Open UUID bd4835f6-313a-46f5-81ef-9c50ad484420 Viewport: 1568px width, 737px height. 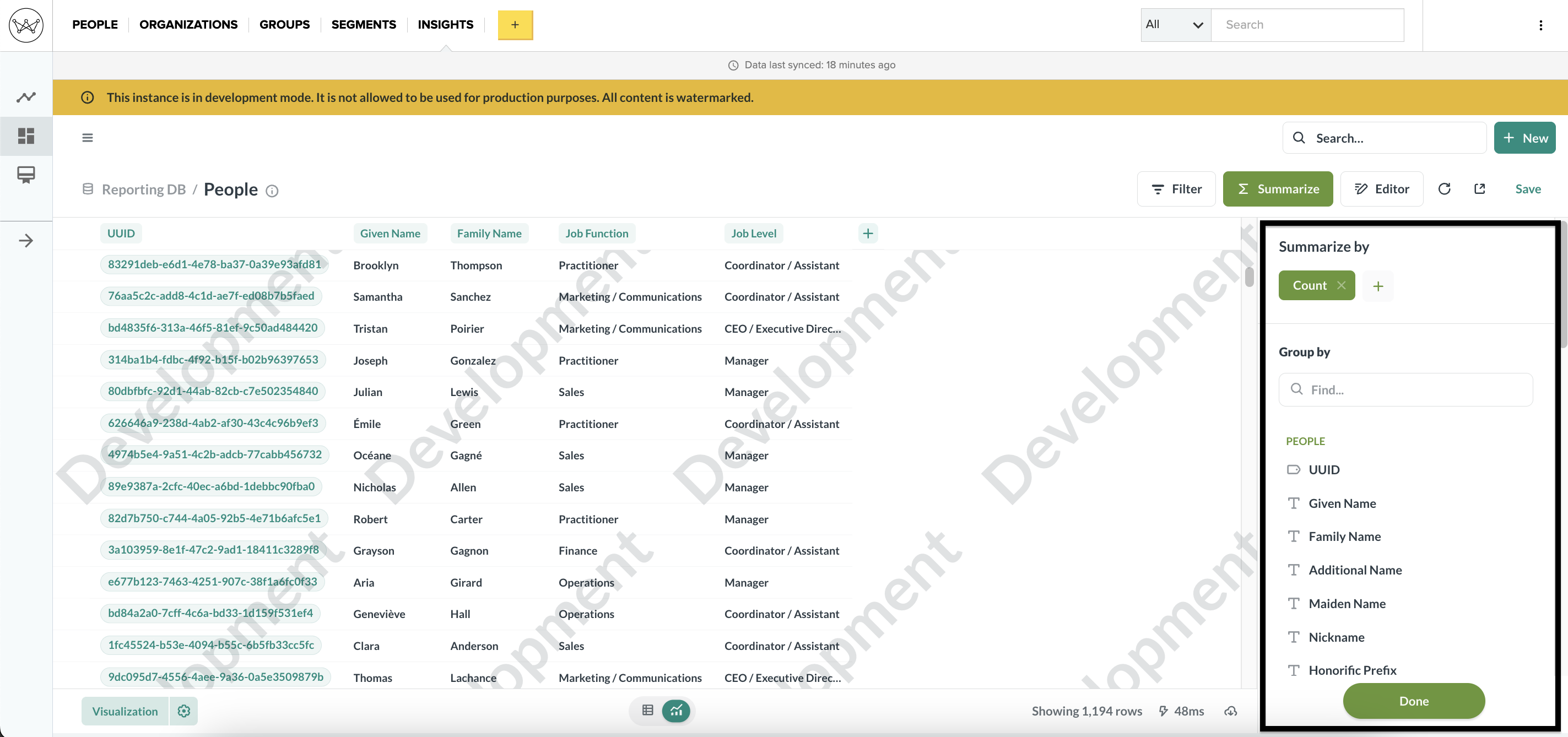tap(213, 327)
